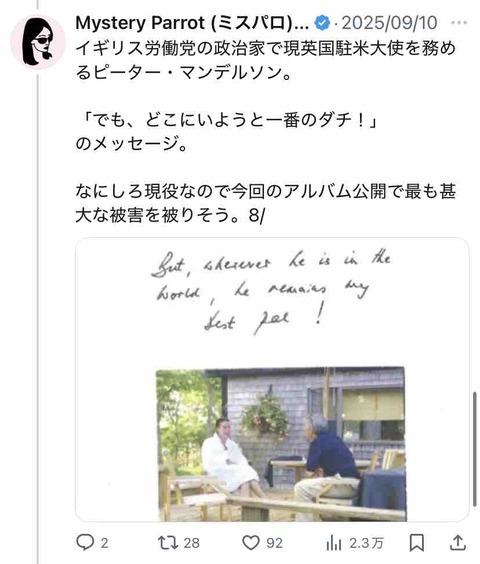This screenshot has height=564, width=480.
Task: Bookmark this post
Action: [417, 542]
